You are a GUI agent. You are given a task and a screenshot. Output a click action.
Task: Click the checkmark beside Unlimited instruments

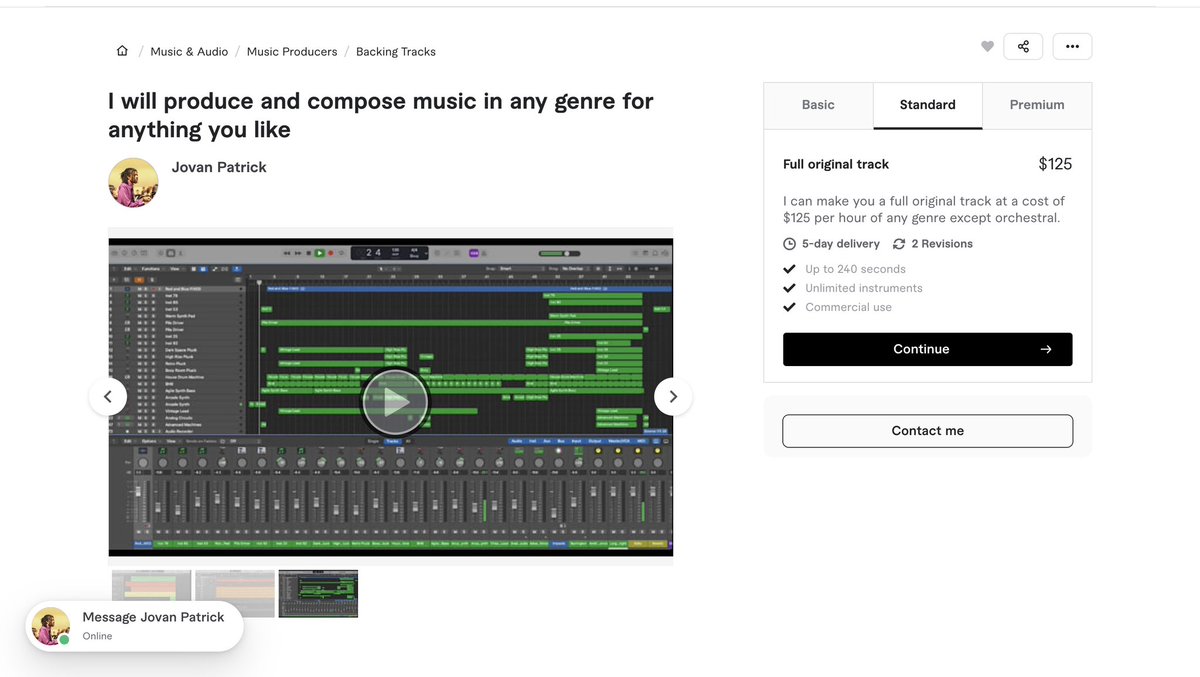(789, 288)
